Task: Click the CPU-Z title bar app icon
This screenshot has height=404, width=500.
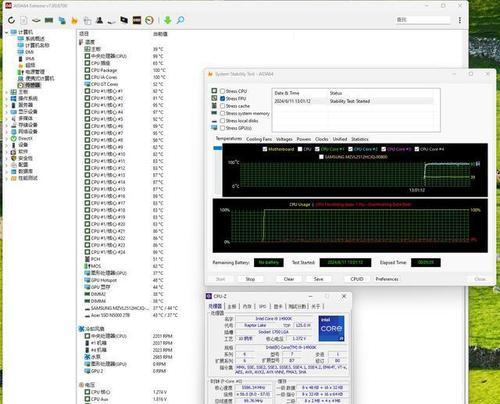Action: click(209, 296)
